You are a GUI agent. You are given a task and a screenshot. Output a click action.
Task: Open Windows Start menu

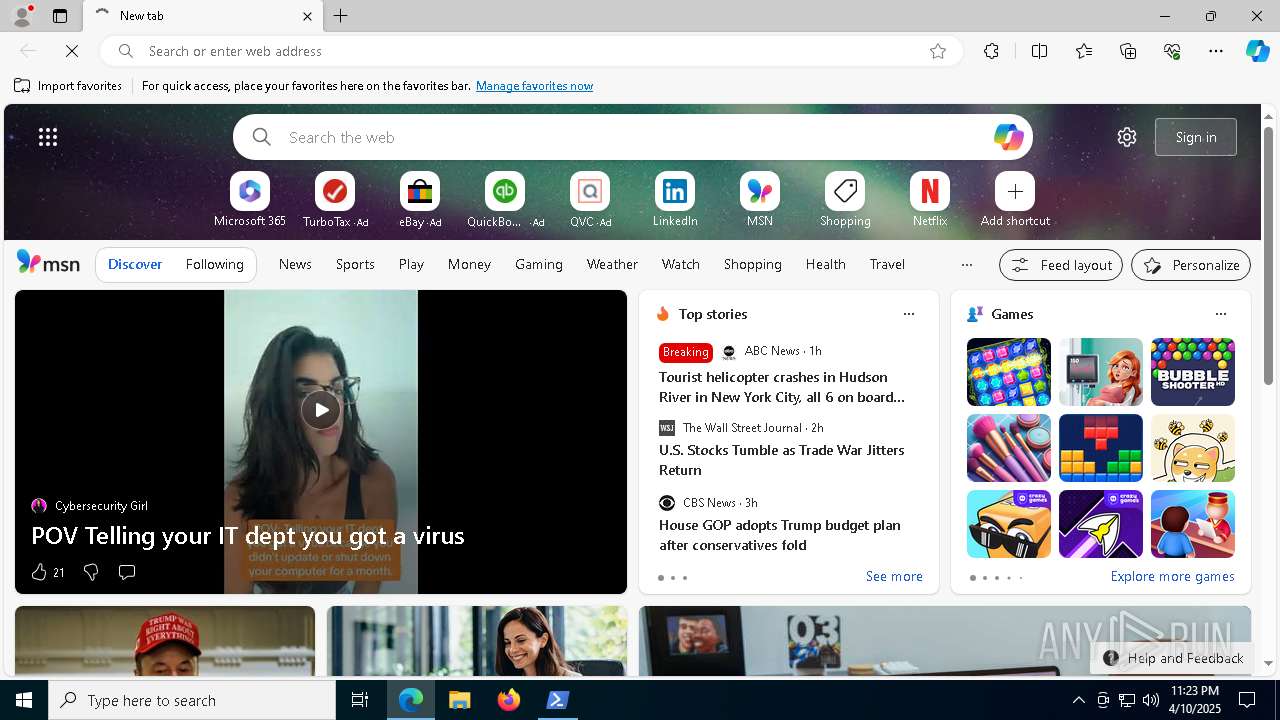click(24, 700)
